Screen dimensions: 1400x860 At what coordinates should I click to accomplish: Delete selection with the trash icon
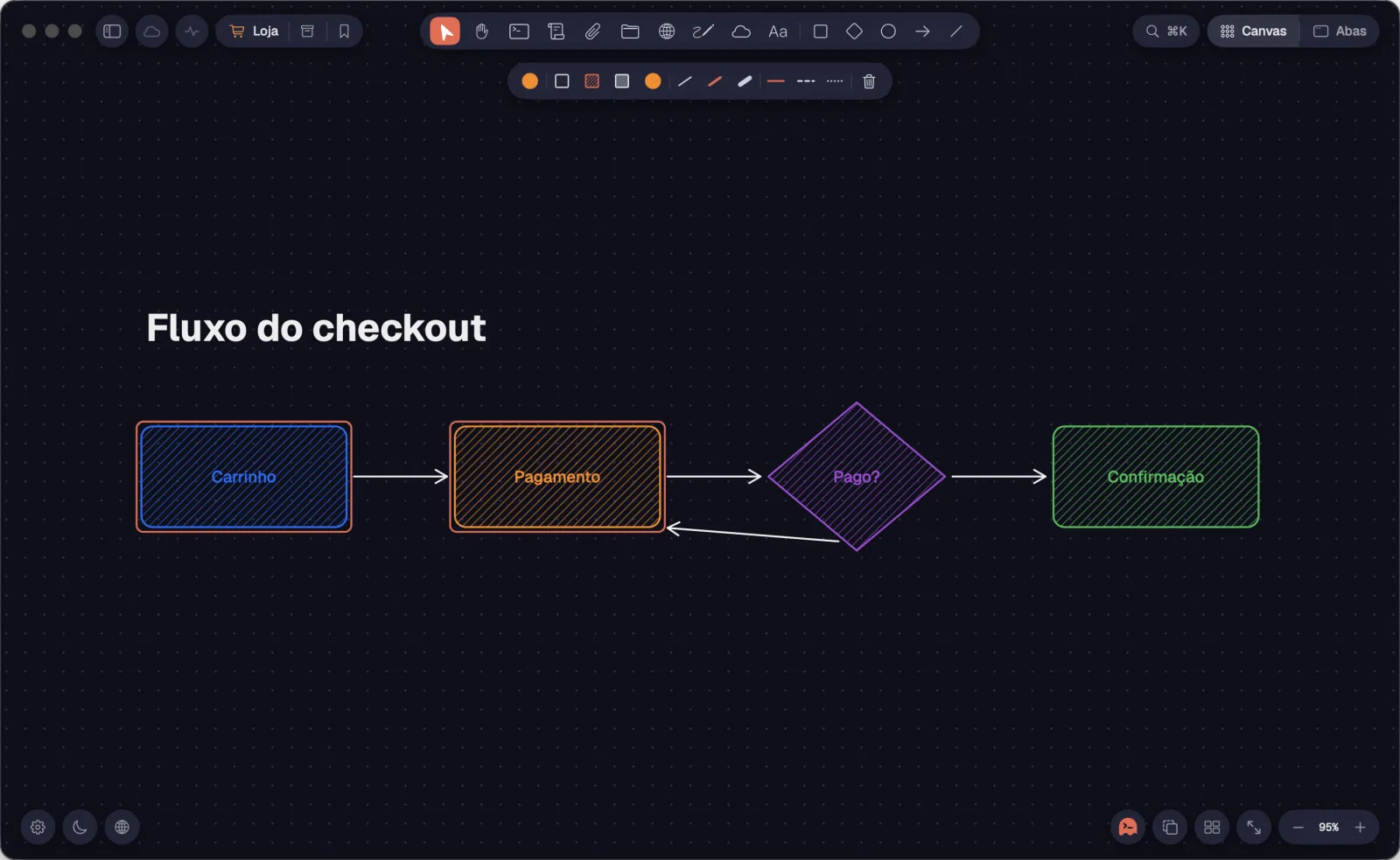point(869,81)
